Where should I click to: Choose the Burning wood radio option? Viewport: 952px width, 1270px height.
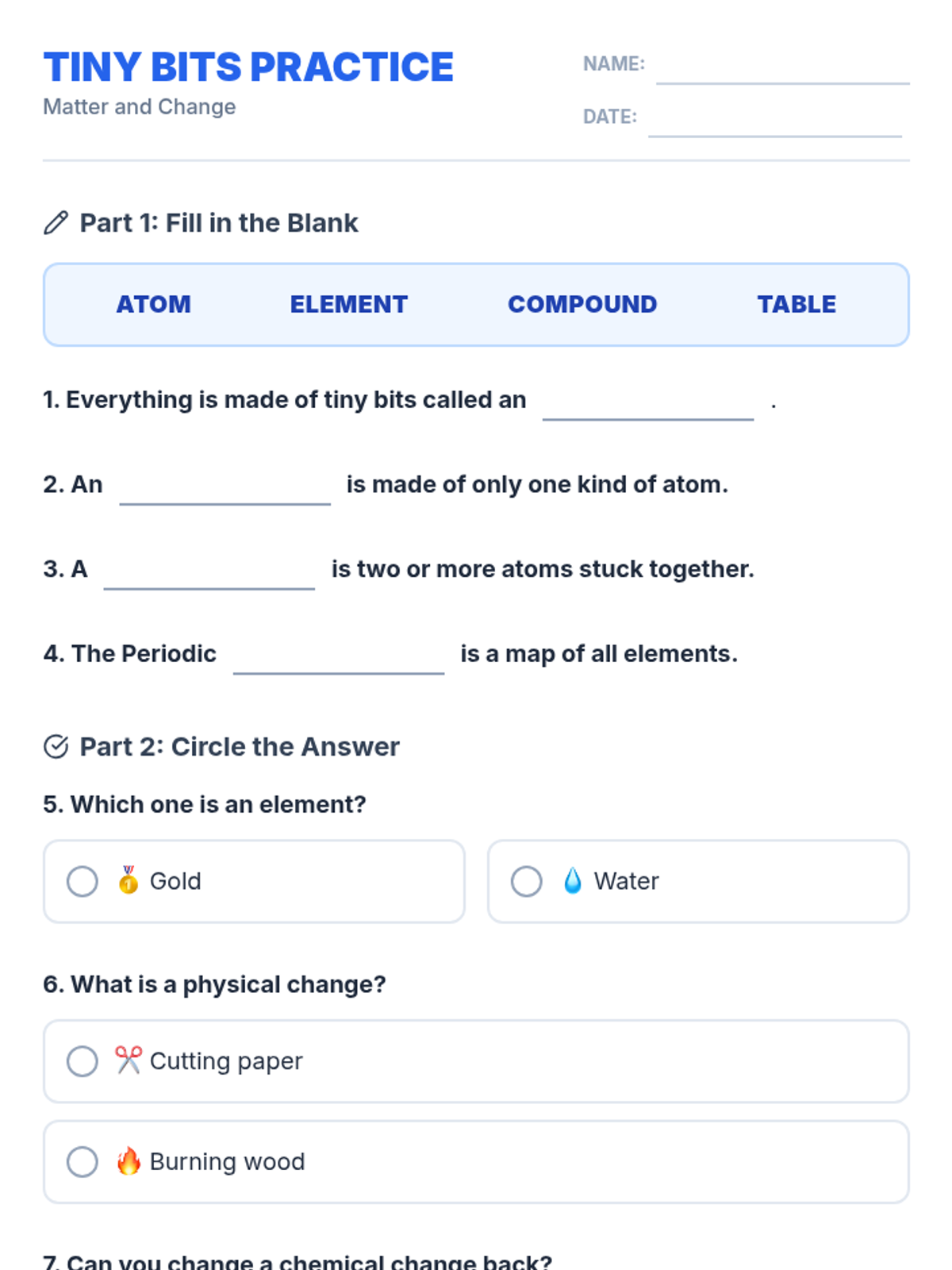tap(83, 1162)
